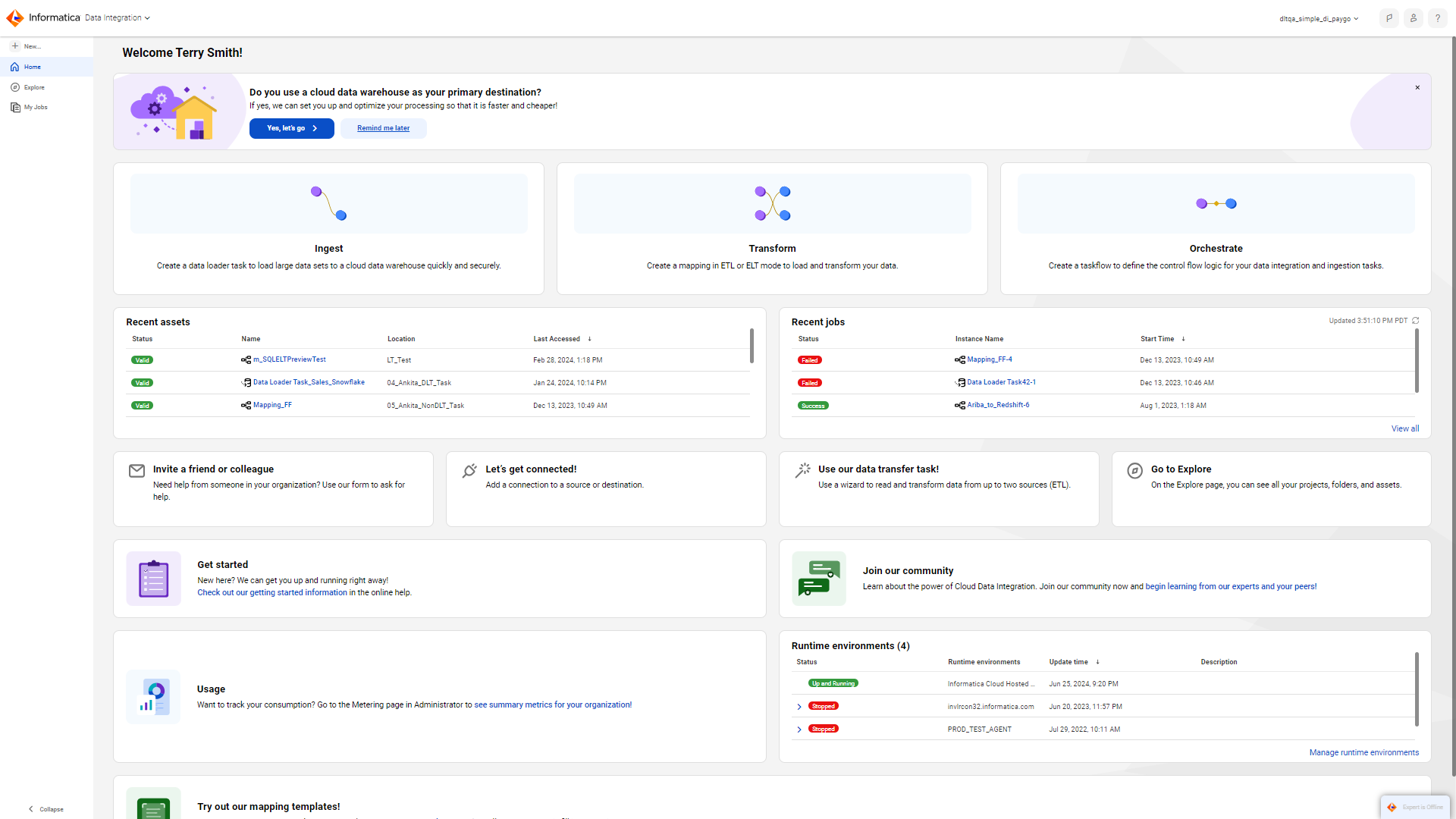
Task: Click New... in the sidebar
Action: (47, 46)
